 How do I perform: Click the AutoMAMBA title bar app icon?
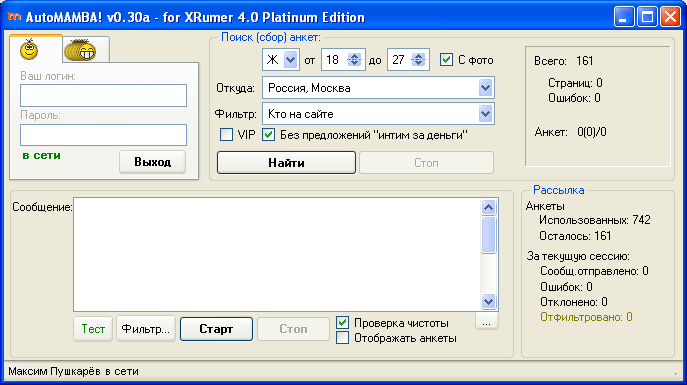click(x=14, y=17)
